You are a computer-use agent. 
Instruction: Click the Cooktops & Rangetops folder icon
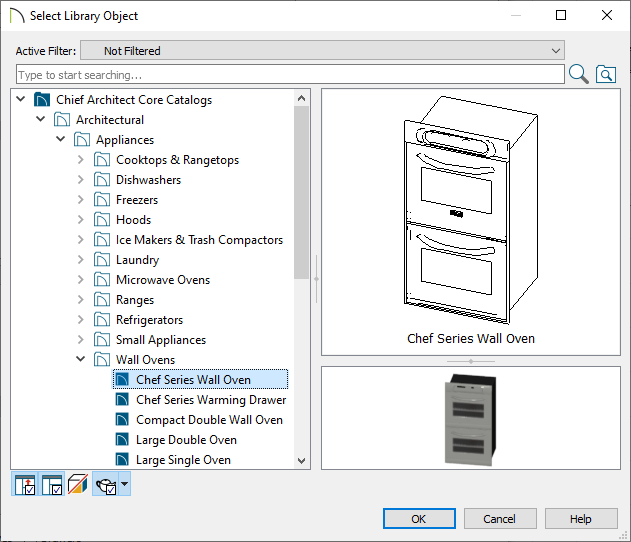pos(102,159)
